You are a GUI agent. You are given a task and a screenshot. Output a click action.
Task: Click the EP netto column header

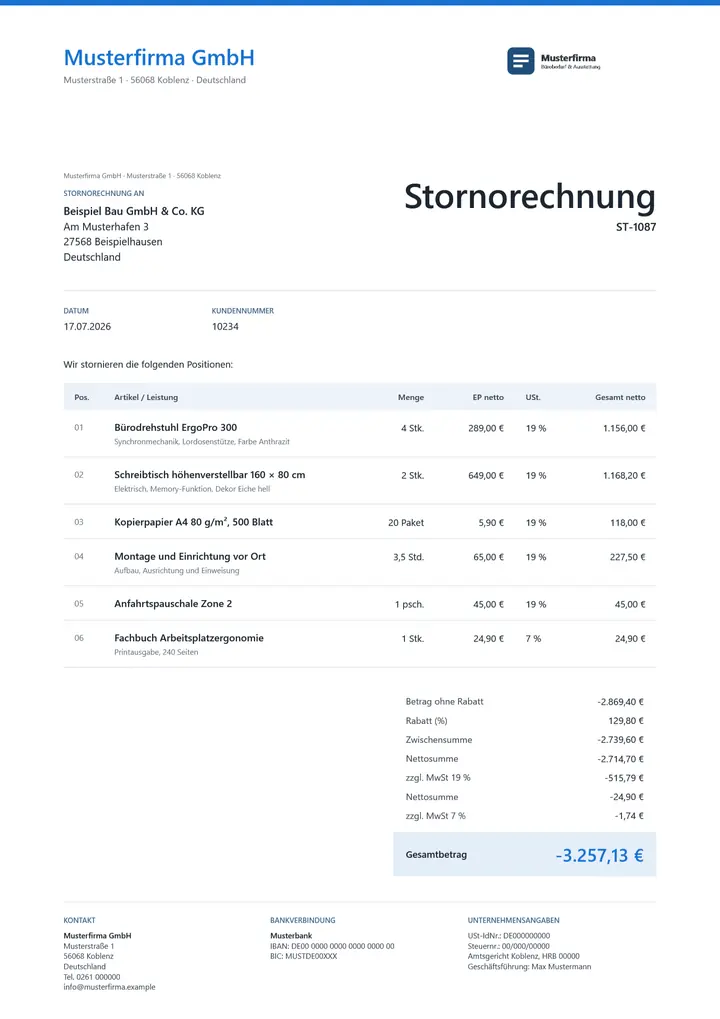(x=488, y=397)
